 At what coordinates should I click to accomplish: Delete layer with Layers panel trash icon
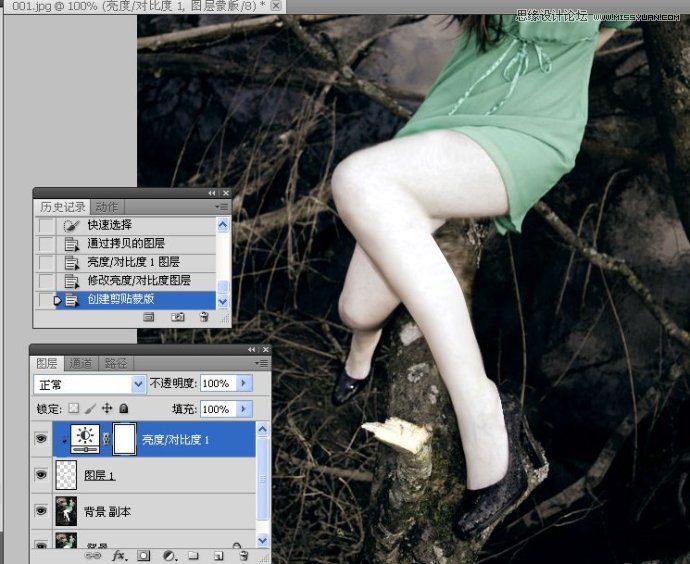[x=243, y=556]
